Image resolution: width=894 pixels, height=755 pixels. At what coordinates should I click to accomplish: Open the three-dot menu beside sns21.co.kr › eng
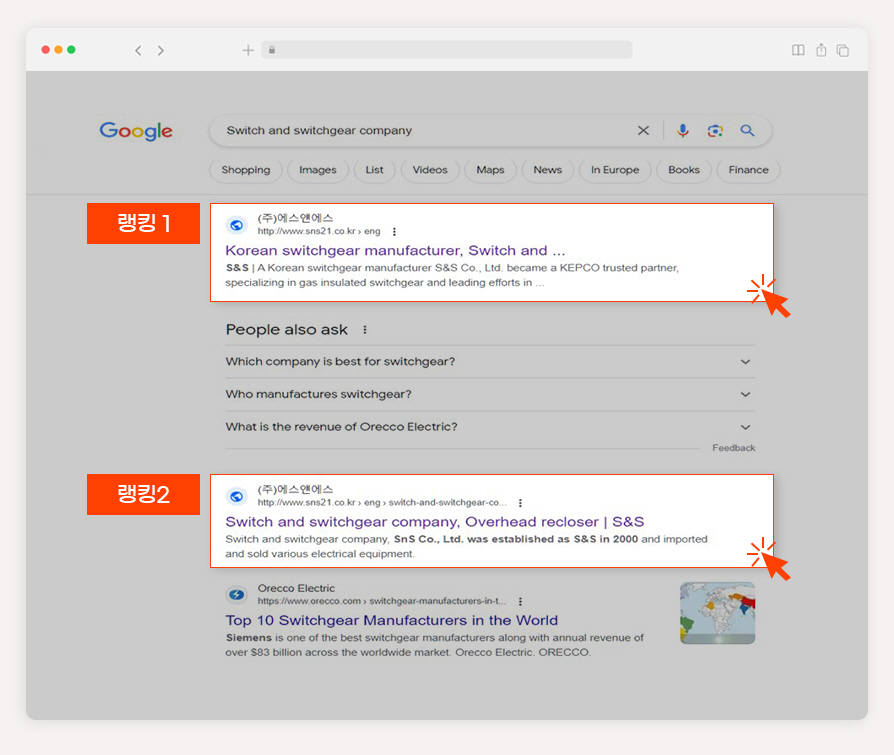394,232
